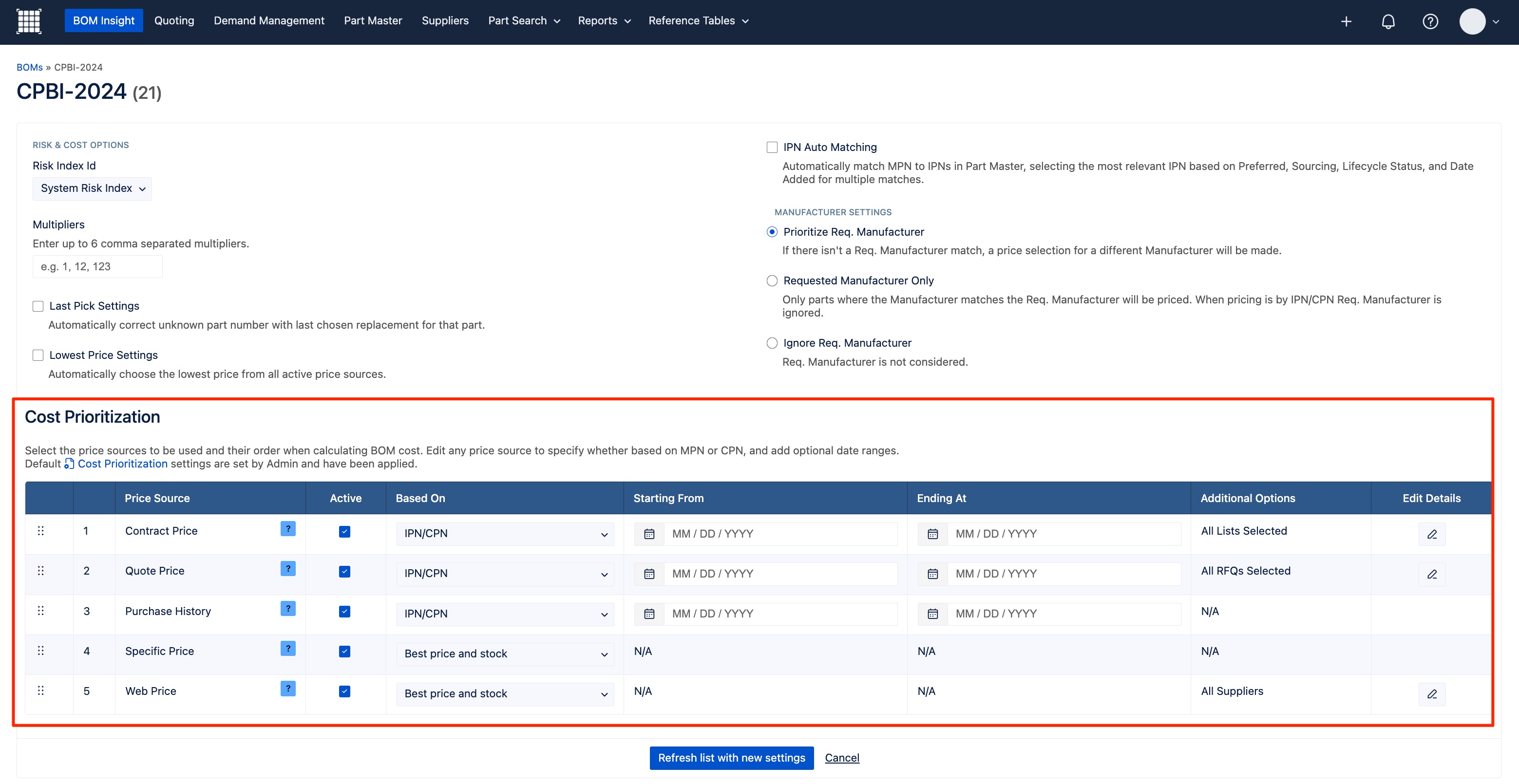Open Demand Management section

click(x=269, y=21)
